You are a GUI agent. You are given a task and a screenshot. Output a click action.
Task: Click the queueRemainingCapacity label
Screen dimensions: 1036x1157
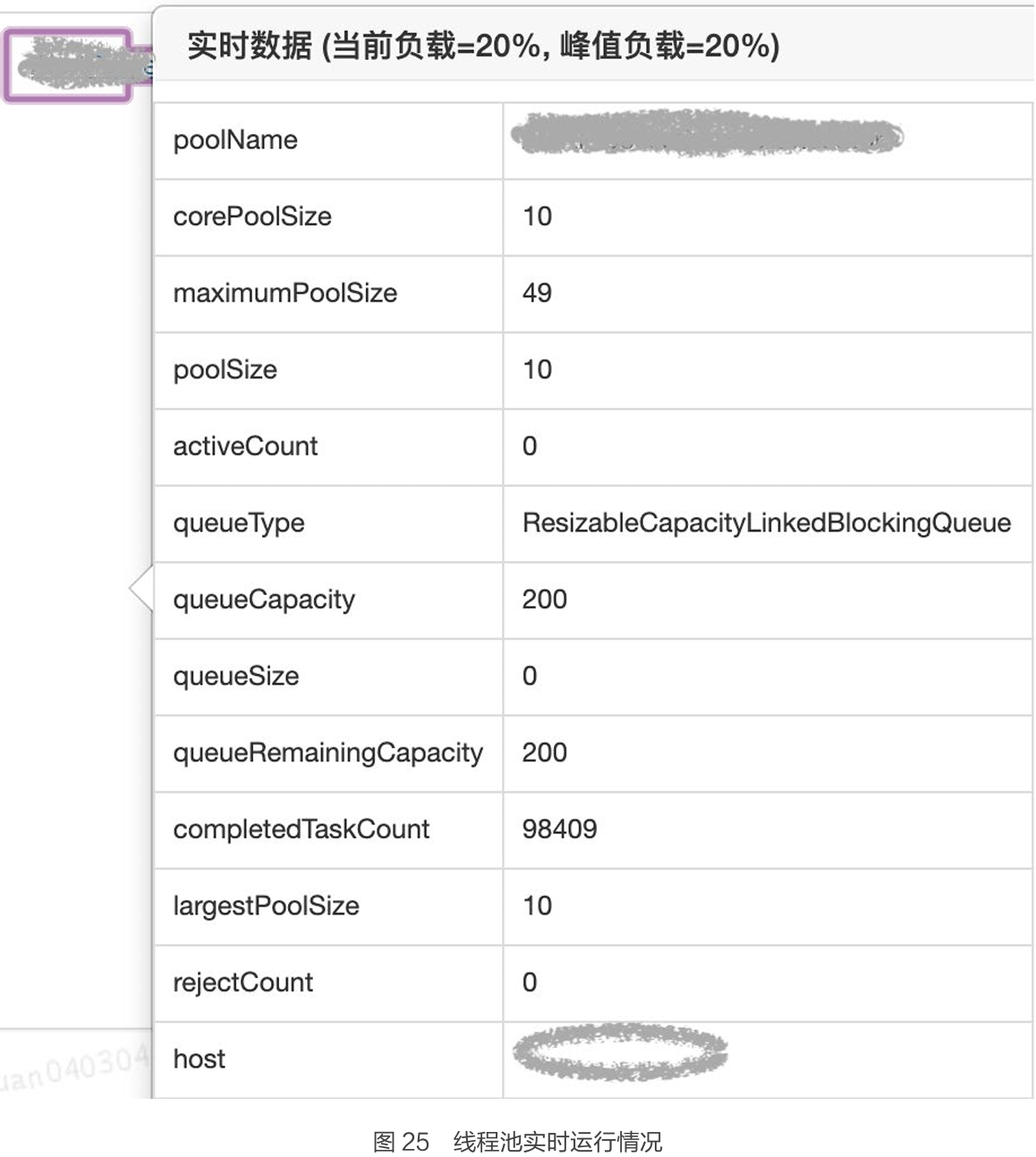(x=327, y=753)
